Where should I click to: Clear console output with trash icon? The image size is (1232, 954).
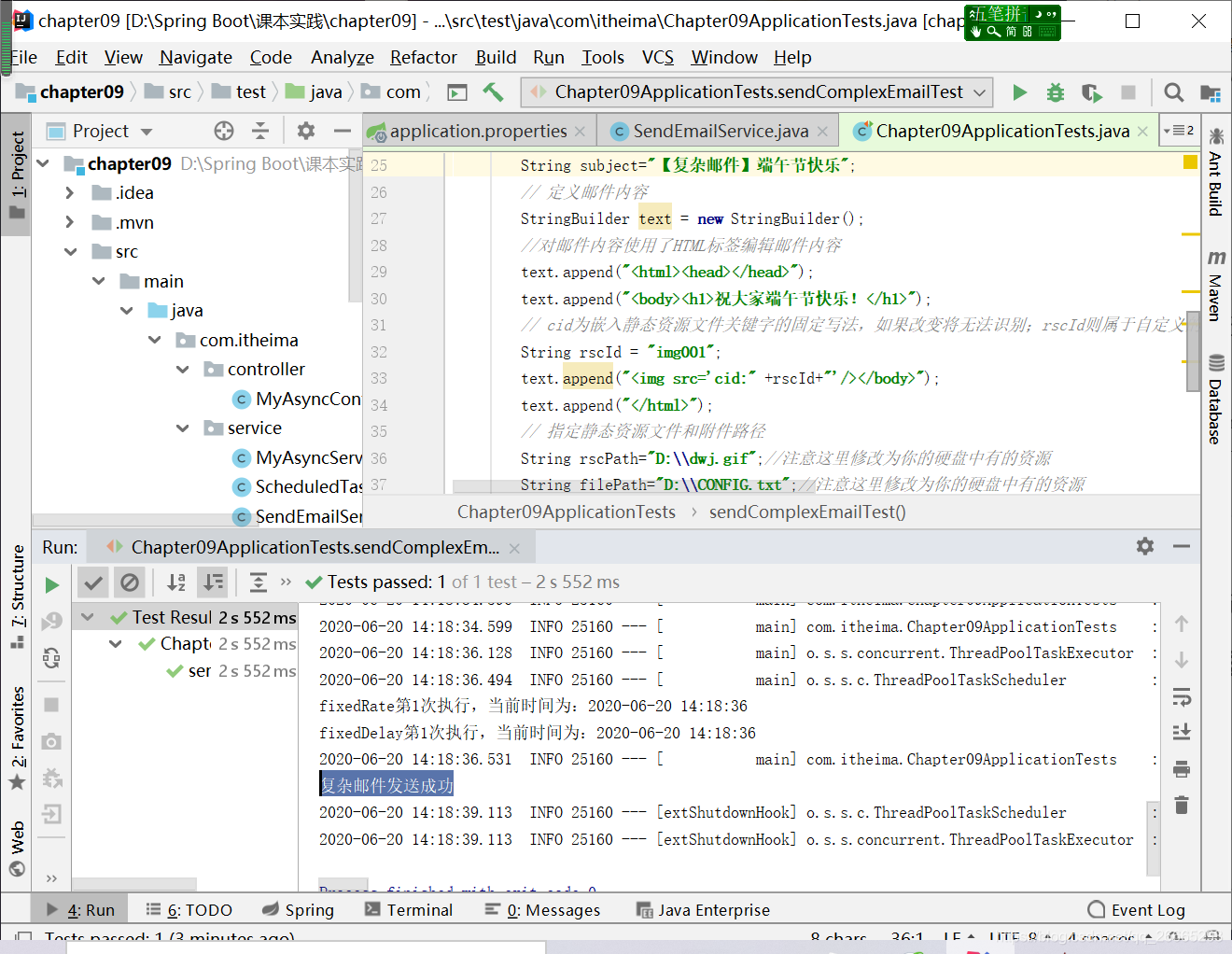click(x=1182, y=805)
